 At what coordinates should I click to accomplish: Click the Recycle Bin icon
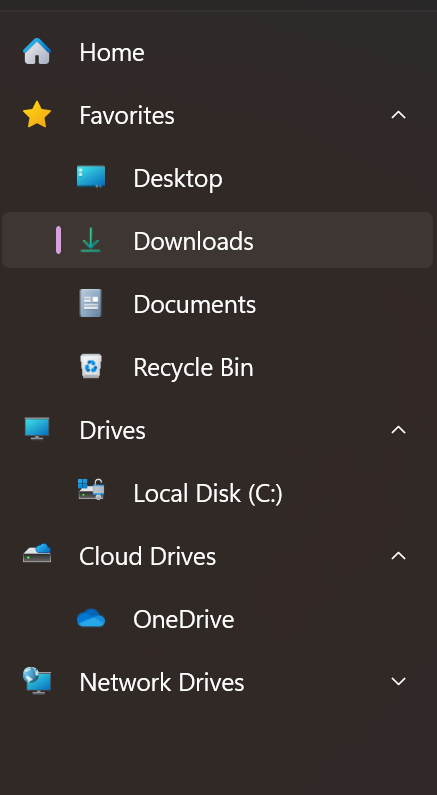point(91,366)
